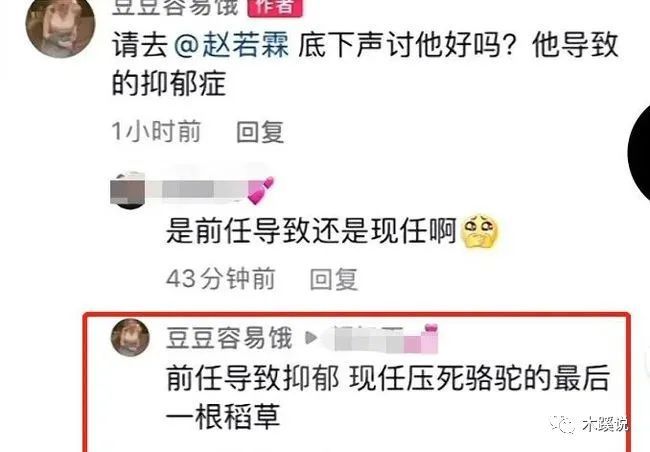Tap the comment text 的抑郁症
650x452 pixels.
(169, 83)
